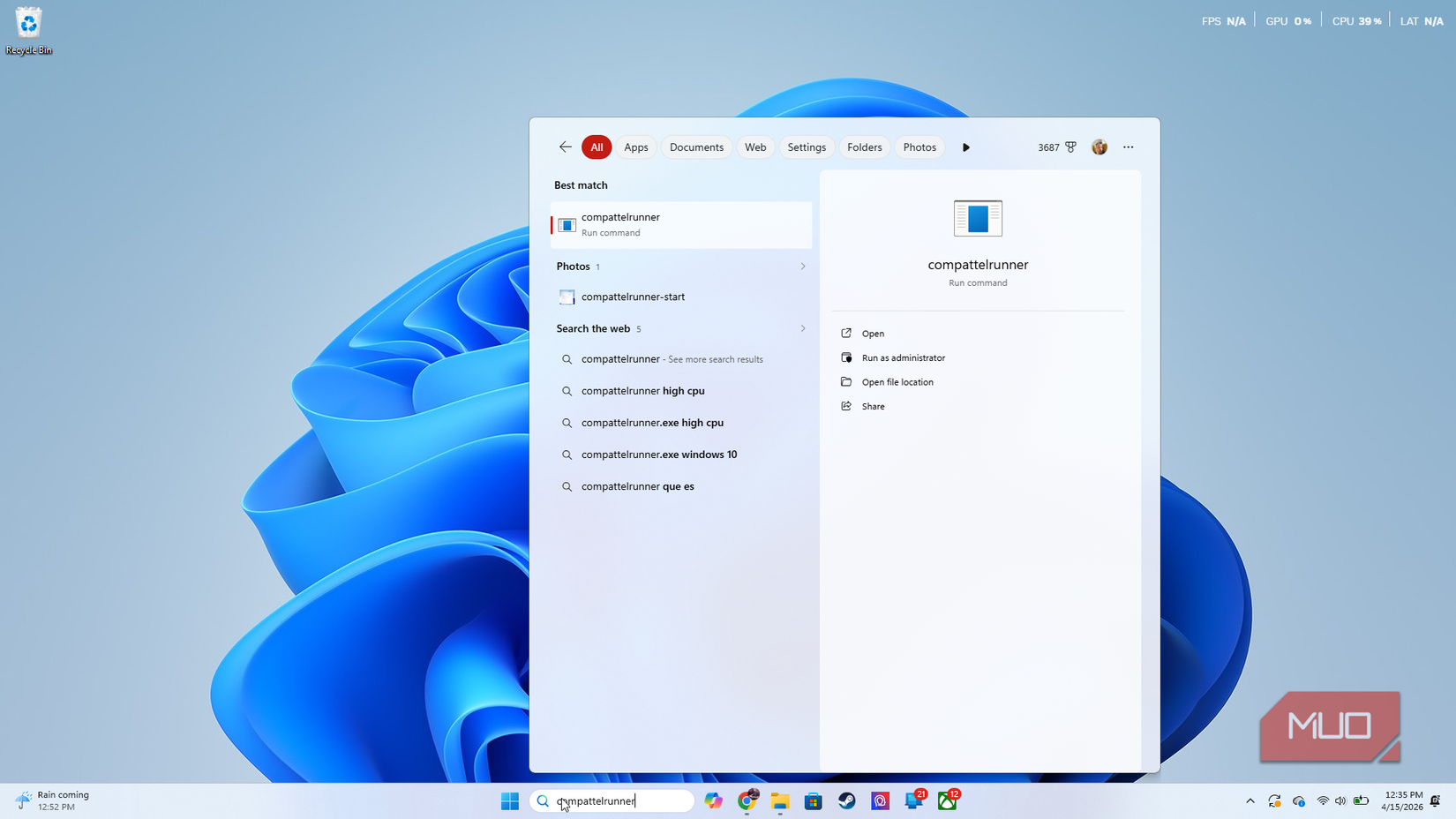Open the Windows Start button
1456x819 pixels.
coord(510,800)
